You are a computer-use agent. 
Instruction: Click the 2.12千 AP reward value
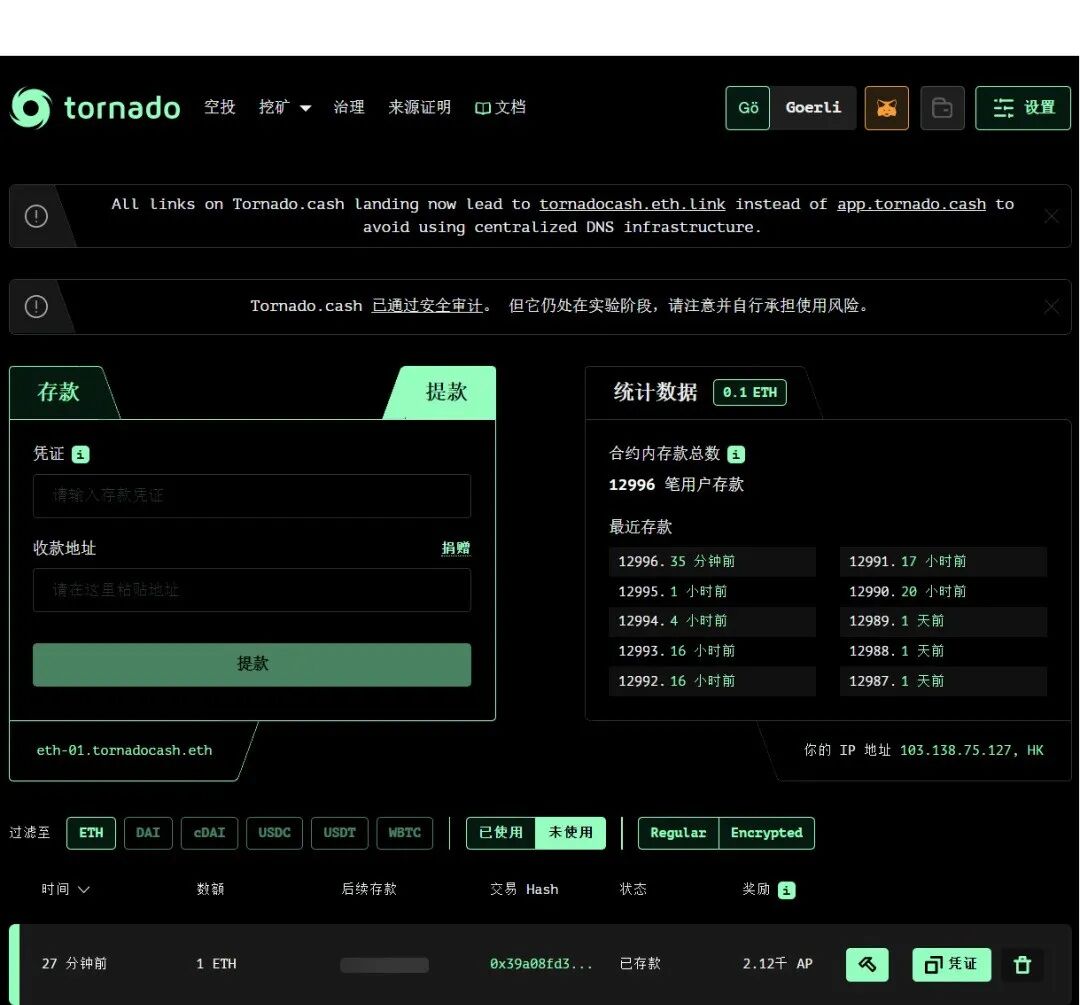coord(778,964)
